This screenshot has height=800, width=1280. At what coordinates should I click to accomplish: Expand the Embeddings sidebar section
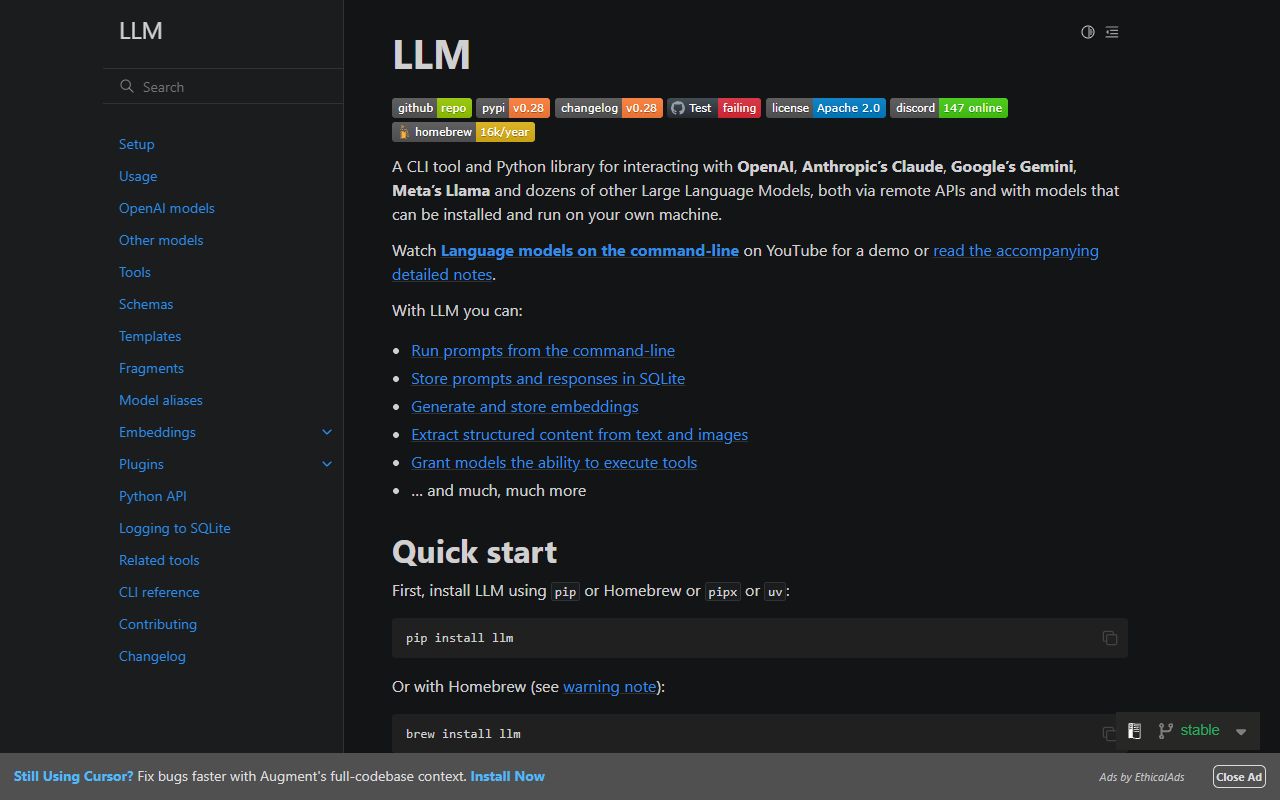(x=327, y=431)
